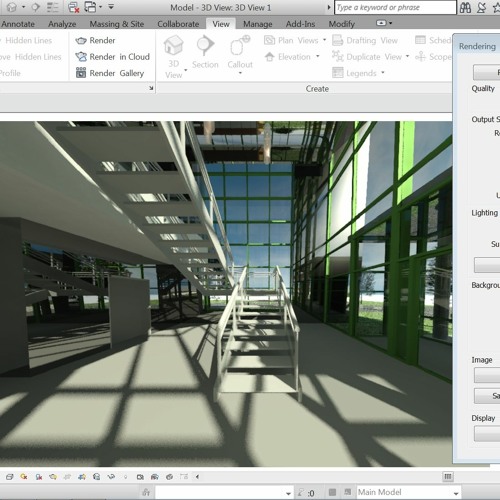This screenshot has width=500, height=500.
Task: Click the Section icon in the quick access toolbar
Action: (x=36, y=7)
